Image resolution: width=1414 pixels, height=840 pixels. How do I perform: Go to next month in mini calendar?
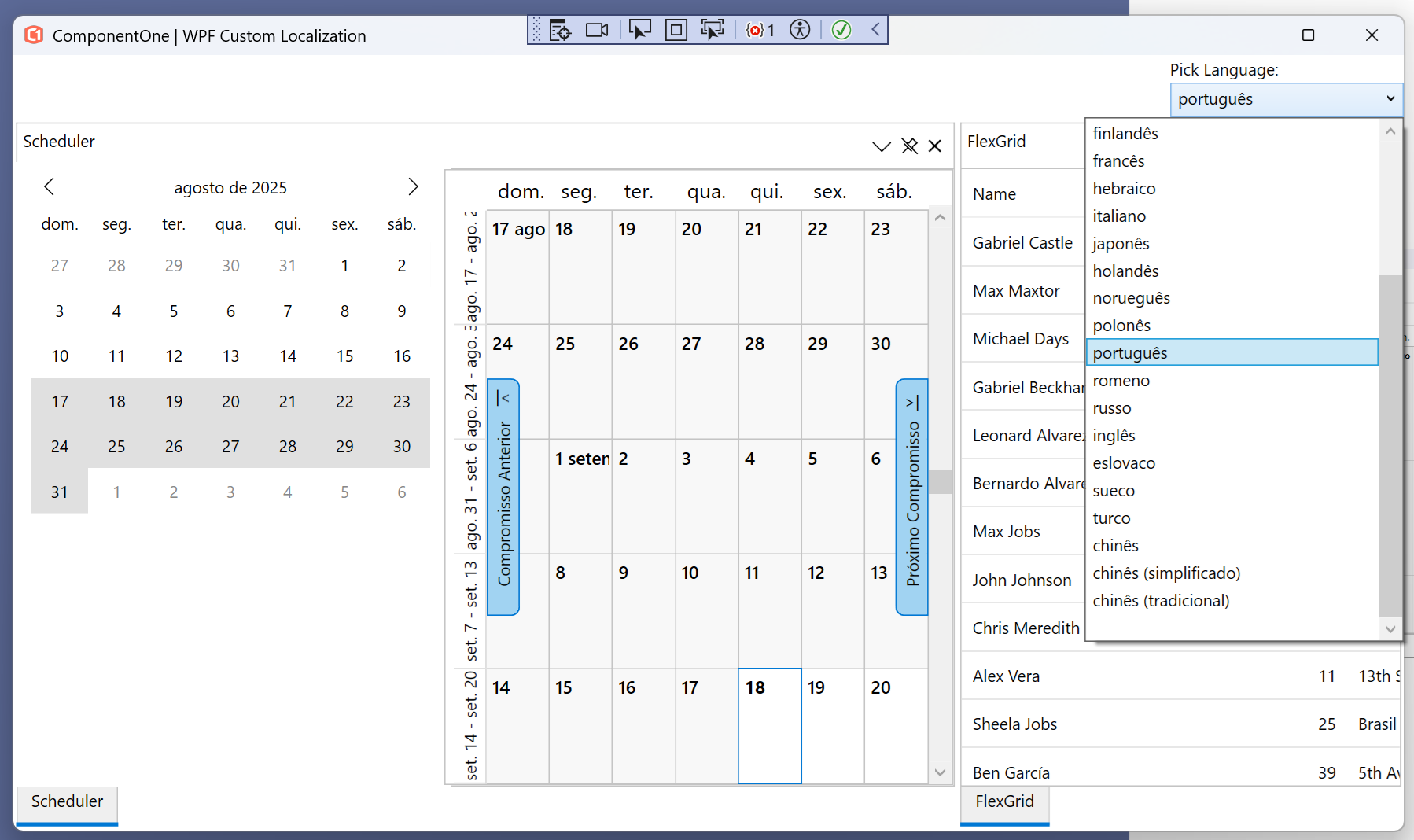tap(413, 187)
